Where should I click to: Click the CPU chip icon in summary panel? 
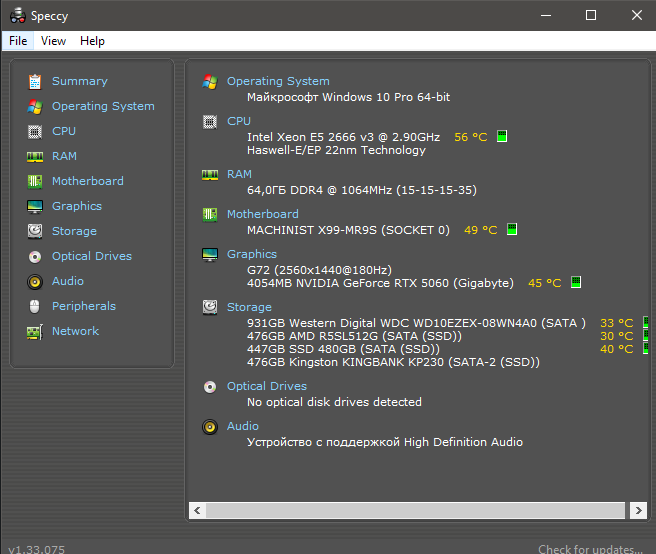tap(210, 122)
